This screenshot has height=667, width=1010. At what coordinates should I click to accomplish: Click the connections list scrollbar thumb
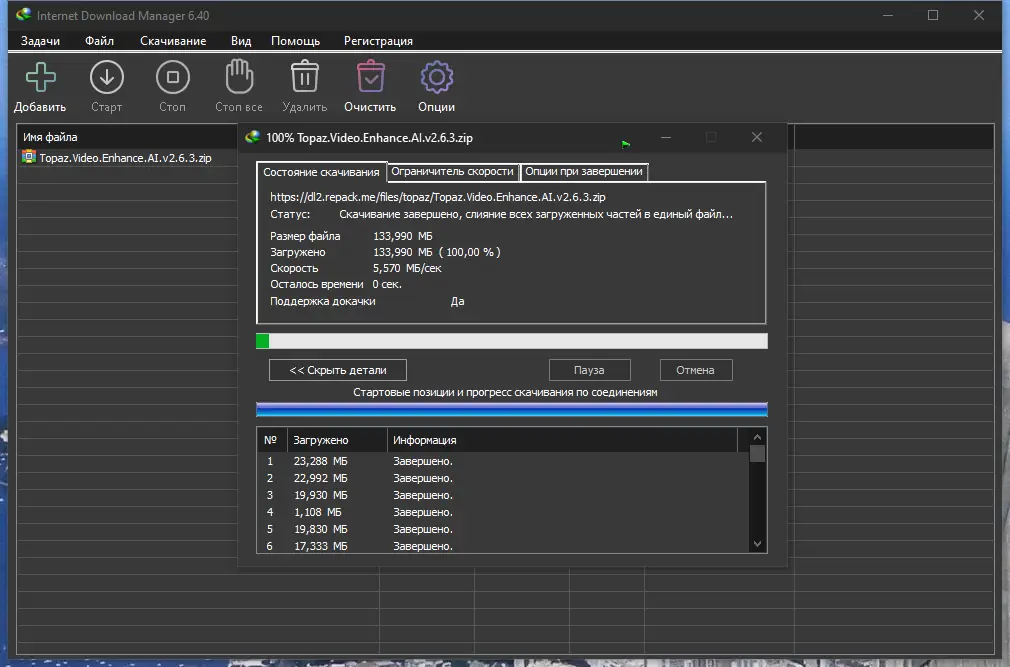758,453
